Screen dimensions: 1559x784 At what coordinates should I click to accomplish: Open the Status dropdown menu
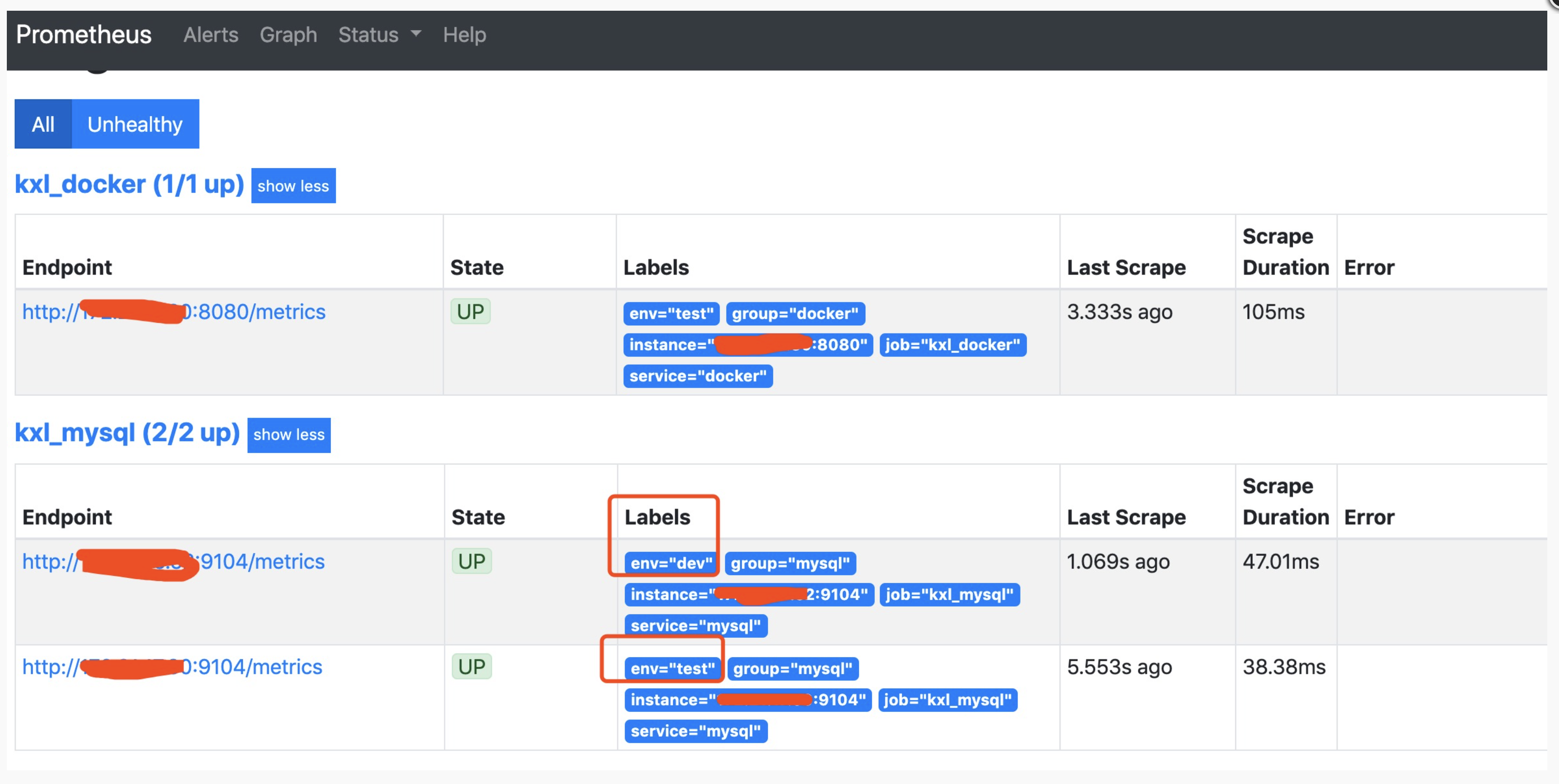coord(379,35)
